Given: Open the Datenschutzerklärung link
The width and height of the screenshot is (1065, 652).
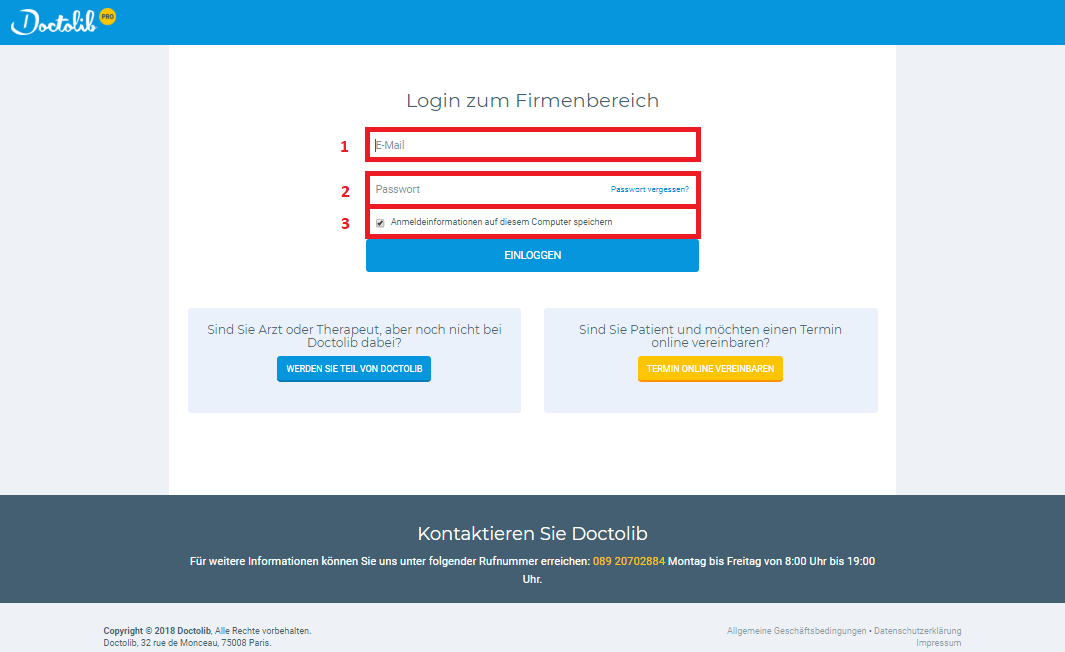Looking at the screenshot, I should [918, 631].
